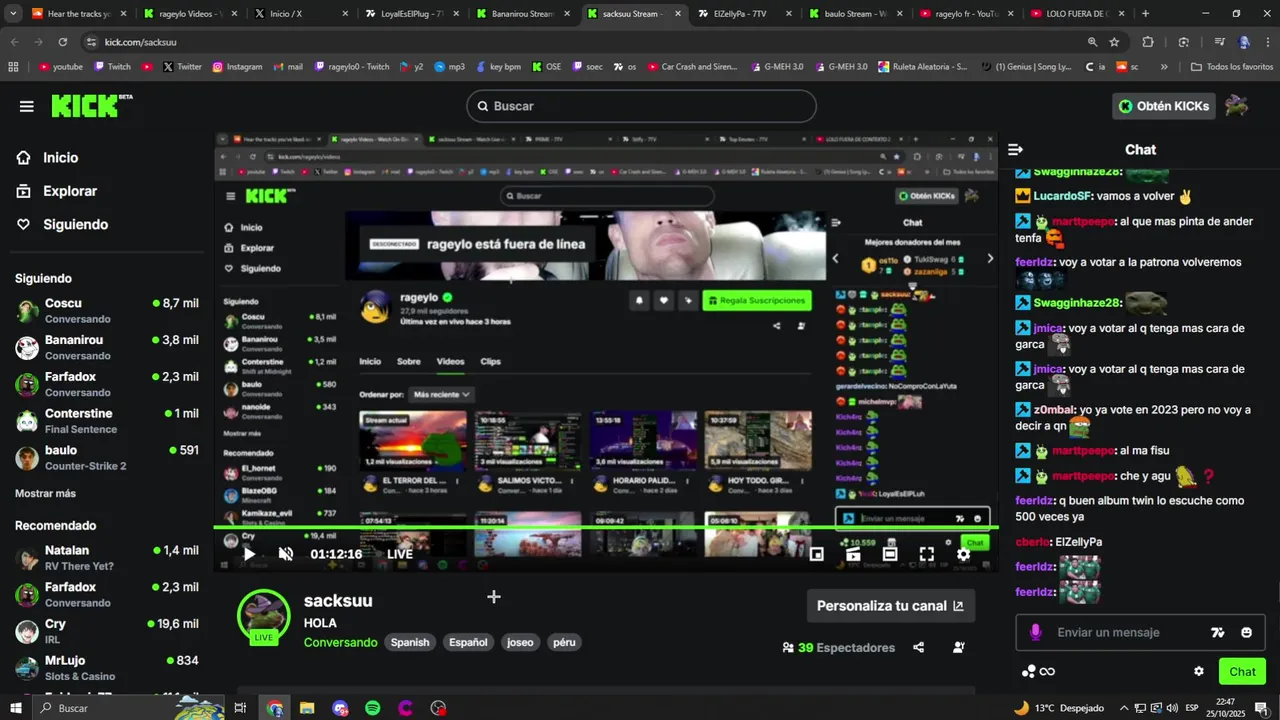Open video player settings gear
Image resolution: width=1280 pixels, height=720 pixels.
pyautogui.click(x=963, y=554)
